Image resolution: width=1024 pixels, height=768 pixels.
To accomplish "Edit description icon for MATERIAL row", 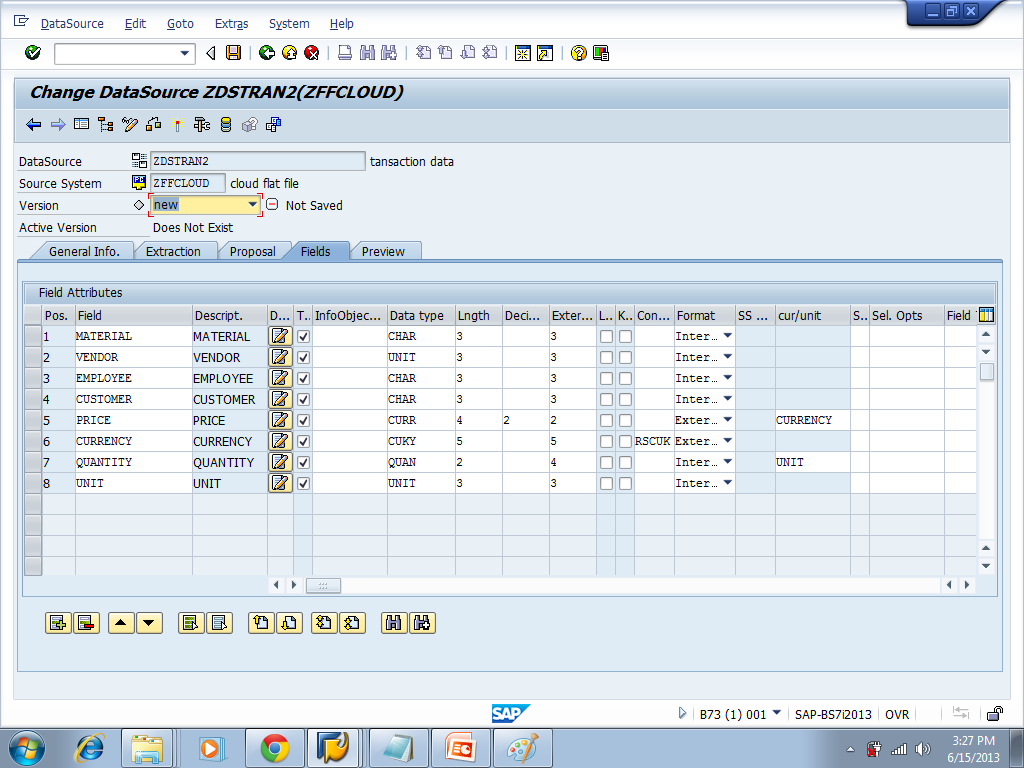I will [280, 336].
